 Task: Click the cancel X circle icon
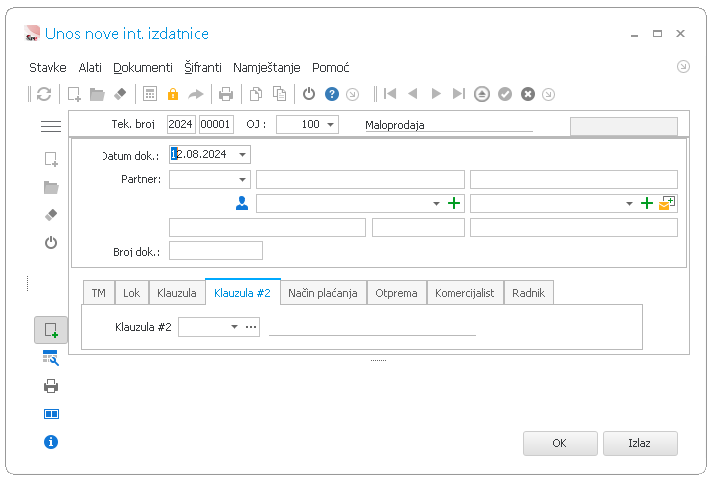[x=528, y=94]
